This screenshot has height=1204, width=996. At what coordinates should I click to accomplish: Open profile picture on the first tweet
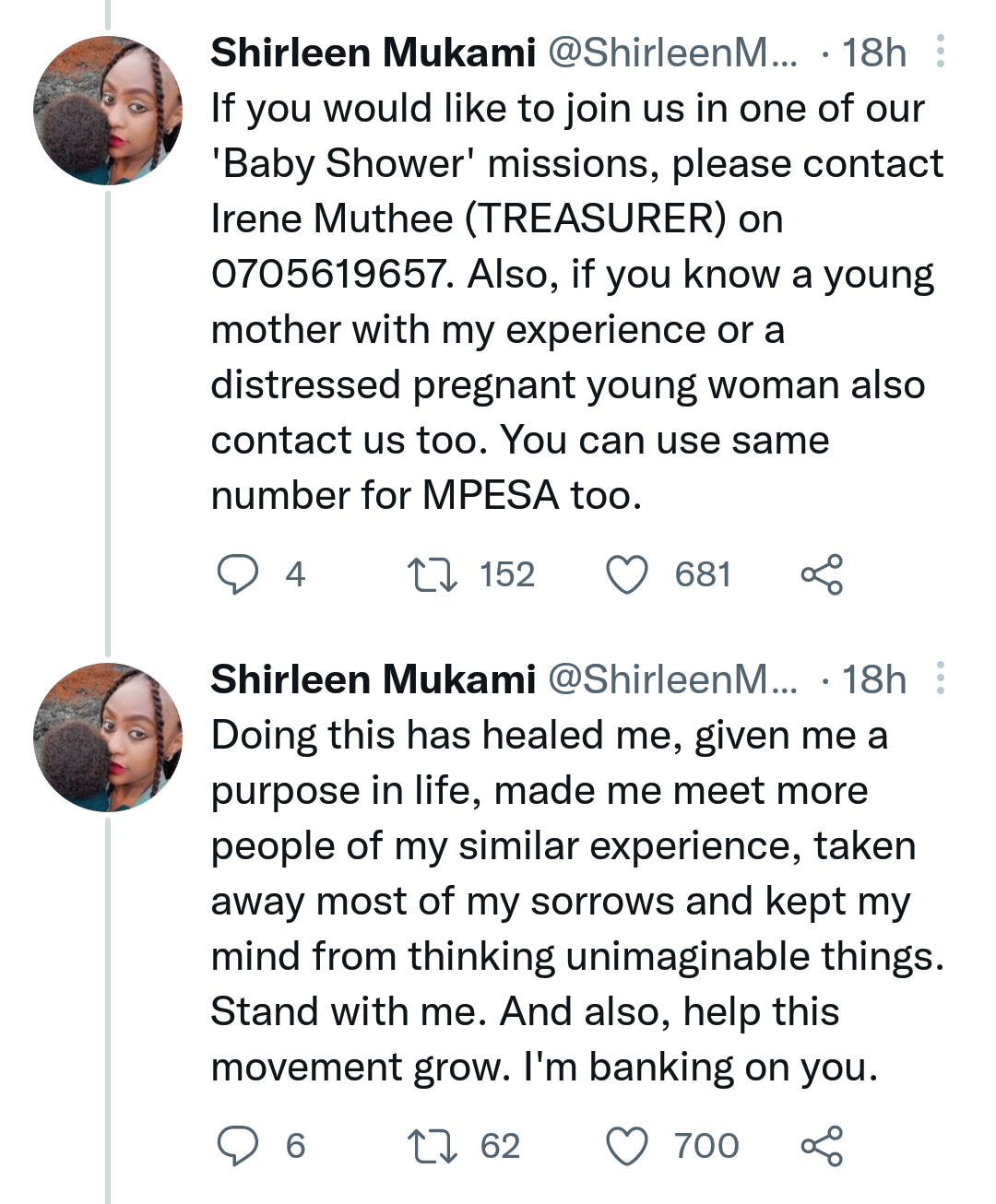(x=108, y=111)
